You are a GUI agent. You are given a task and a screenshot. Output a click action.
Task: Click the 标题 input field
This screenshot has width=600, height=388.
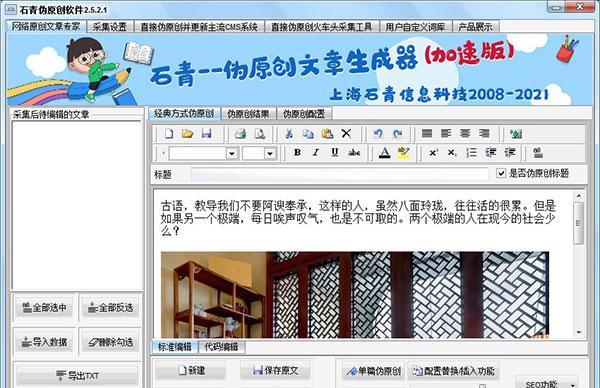click(x=339, y=174)
